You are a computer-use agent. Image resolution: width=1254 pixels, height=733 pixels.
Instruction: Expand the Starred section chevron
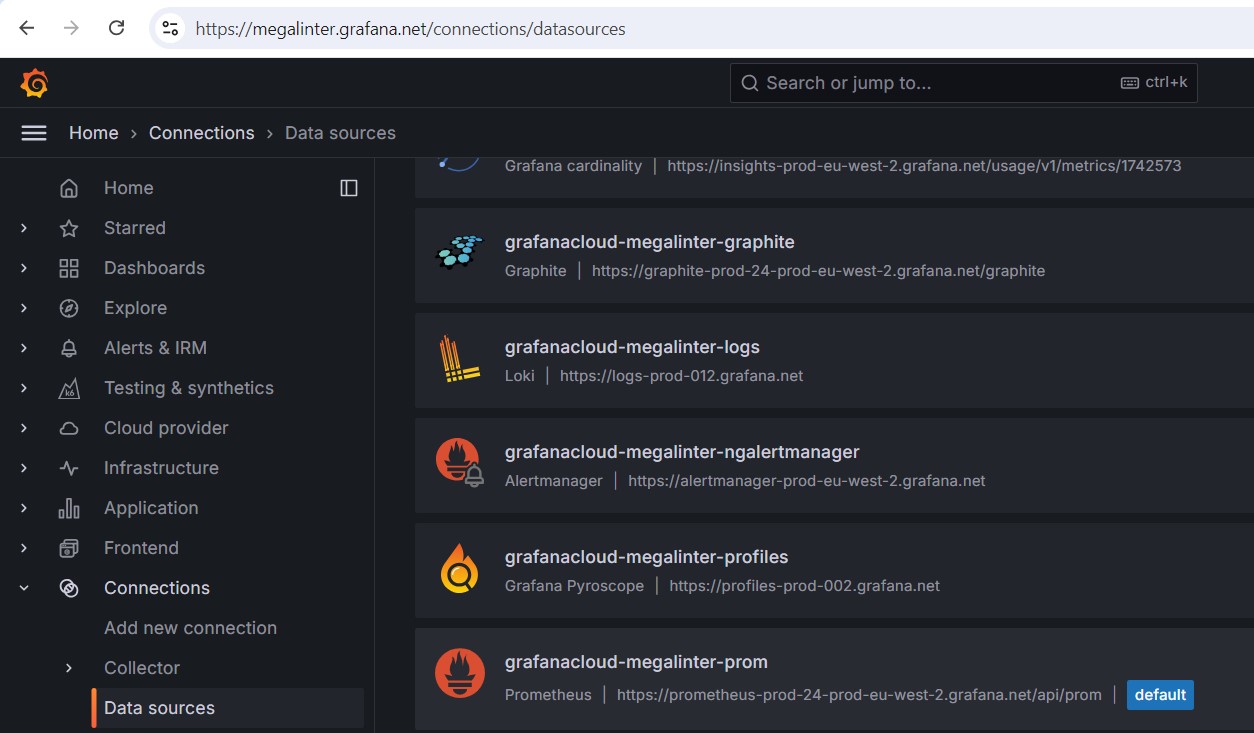(x=24, y=228)
